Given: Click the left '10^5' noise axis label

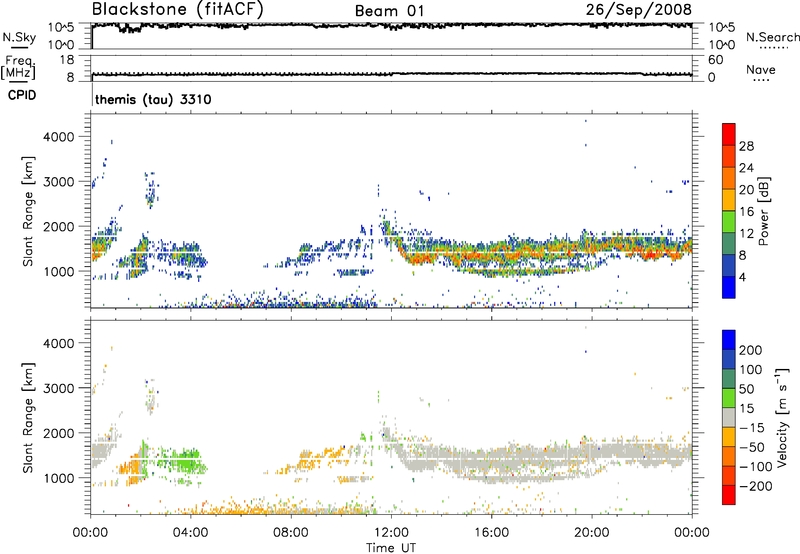Looking at the screenshot, I should pyautogui.click(x=61, y=28).
